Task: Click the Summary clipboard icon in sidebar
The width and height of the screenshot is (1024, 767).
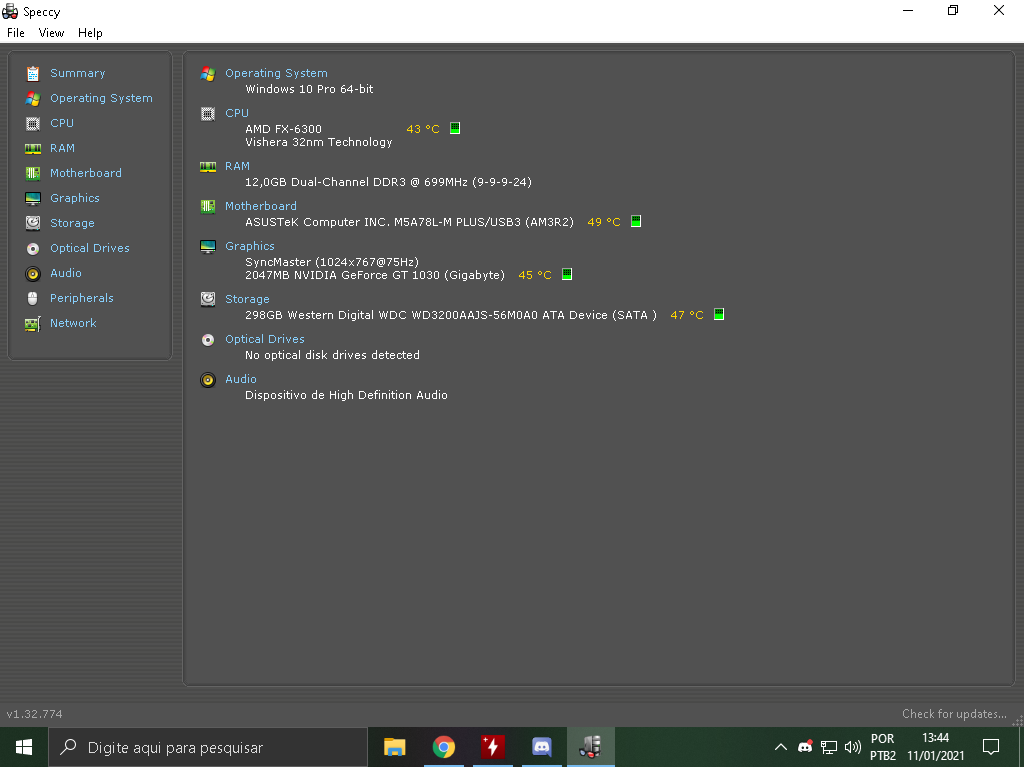Action: pos(33,73)
